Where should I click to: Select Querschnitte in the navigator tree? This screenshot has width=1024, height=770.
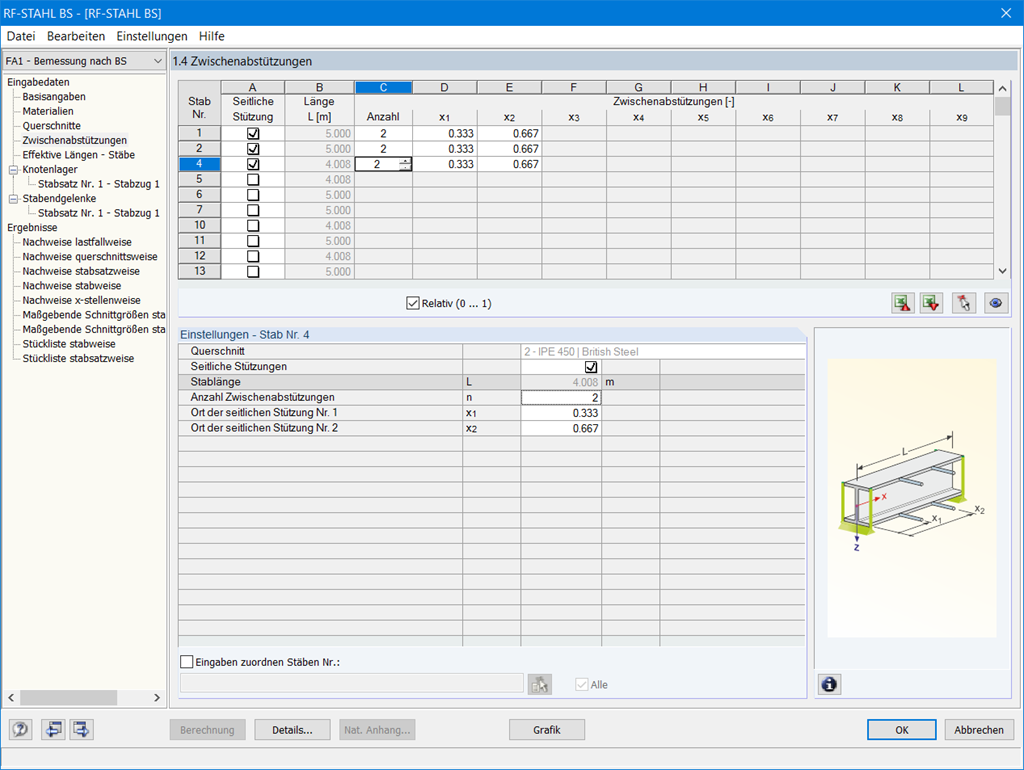click(52, 125)
